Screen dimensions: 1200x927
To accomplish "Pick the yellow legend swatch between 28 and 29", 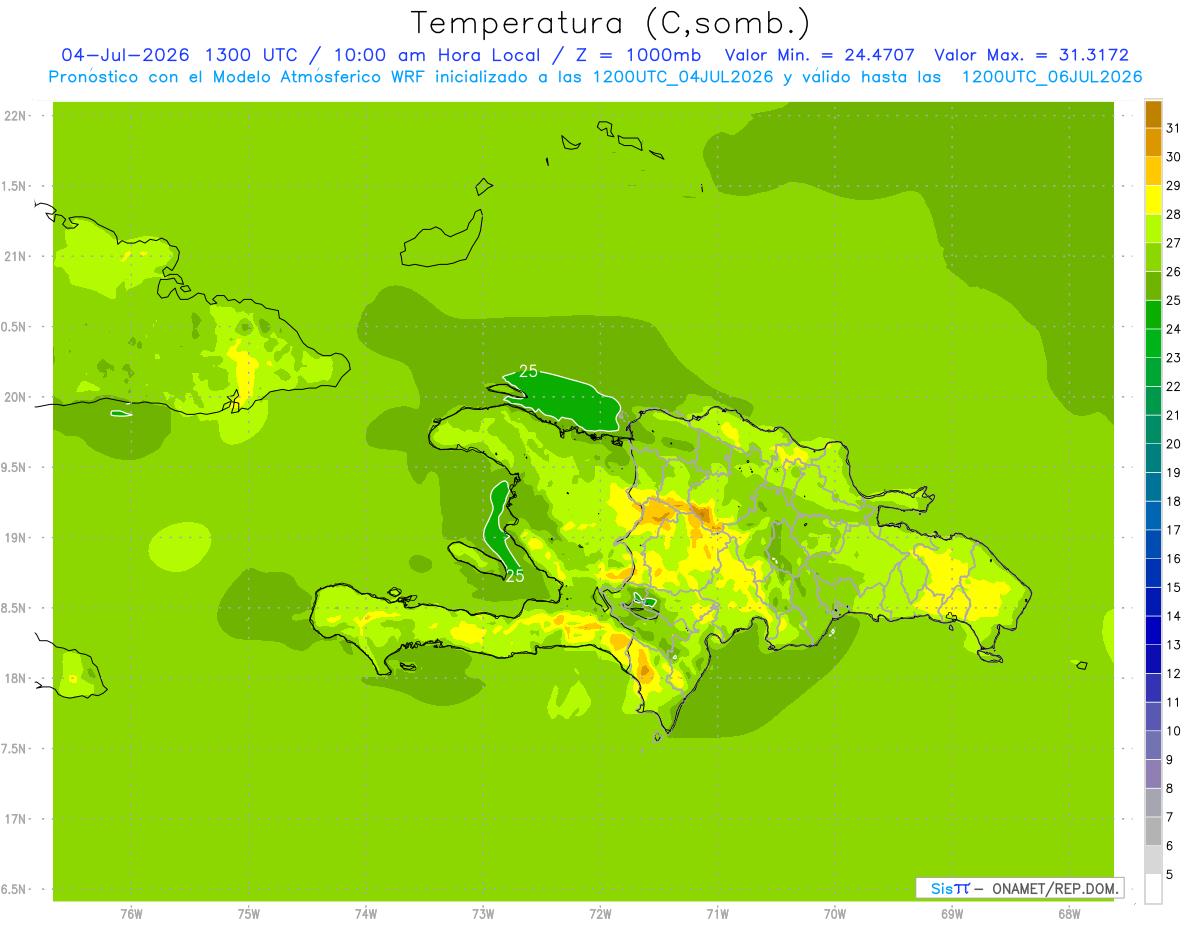I will (1153, 200).
